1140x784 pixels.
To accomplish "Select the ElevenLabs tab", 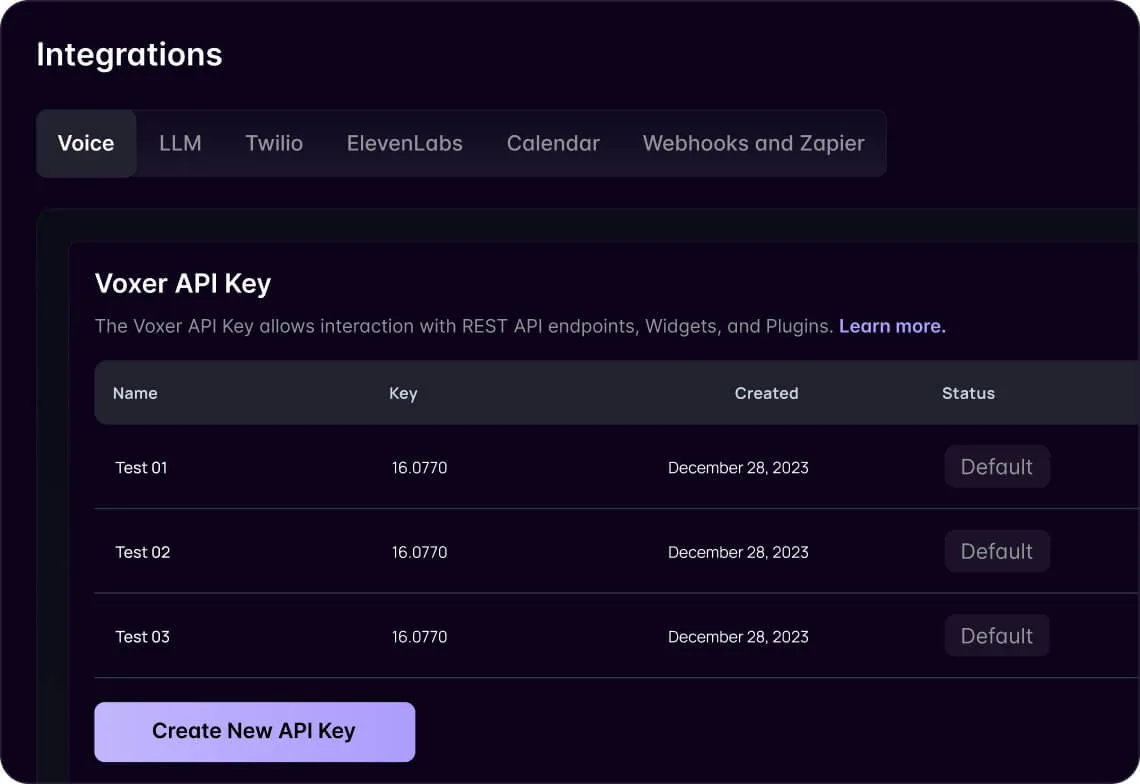I will click(404, 143).
